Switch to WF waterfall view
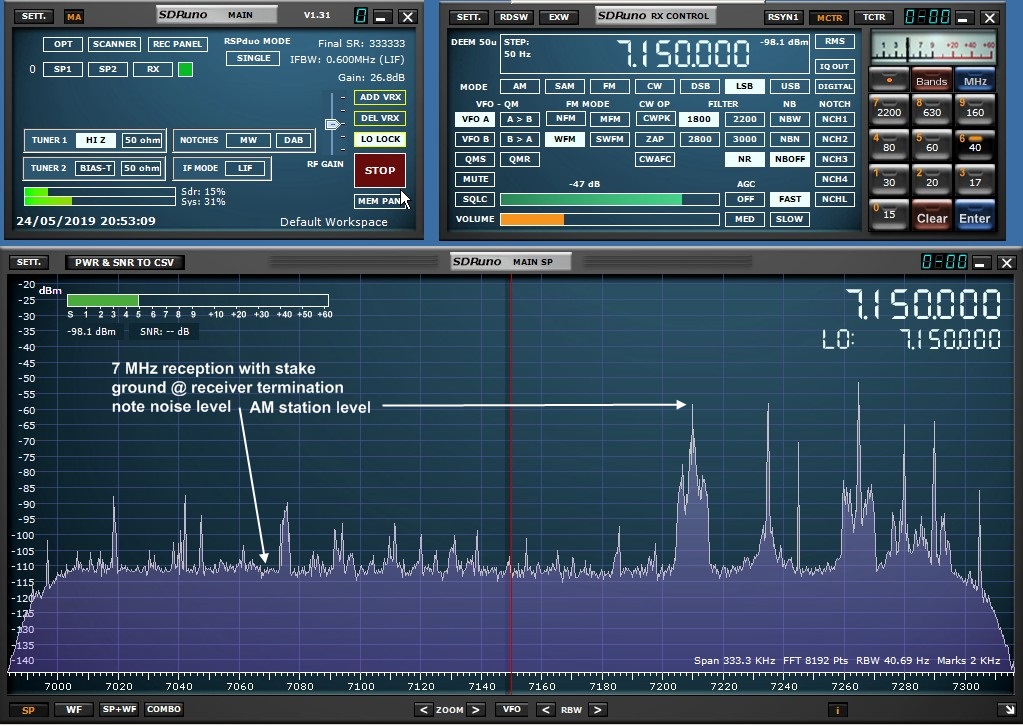 74,710
